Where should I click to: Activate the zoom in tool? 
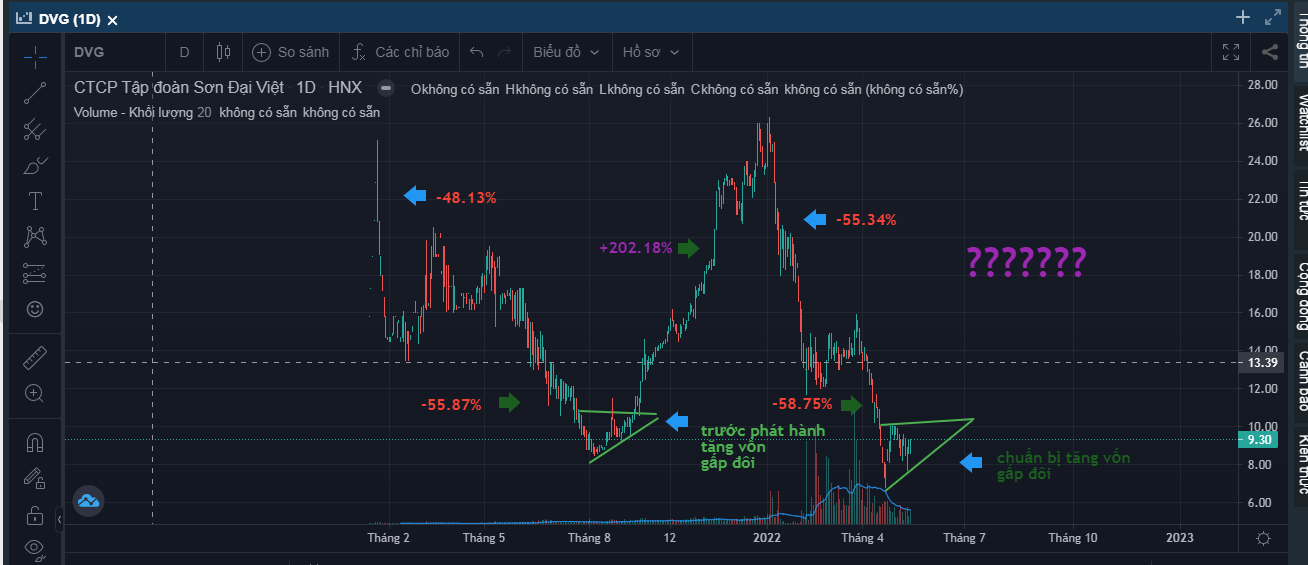[35, 393]
